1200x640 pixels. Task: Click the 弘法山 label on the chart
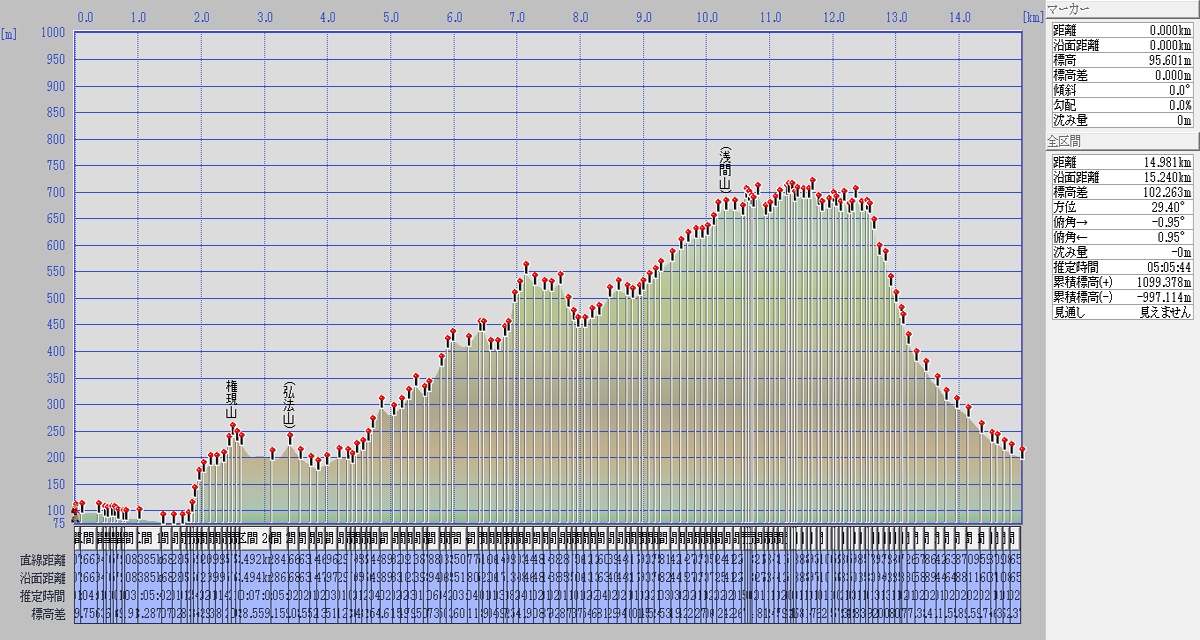290,405
